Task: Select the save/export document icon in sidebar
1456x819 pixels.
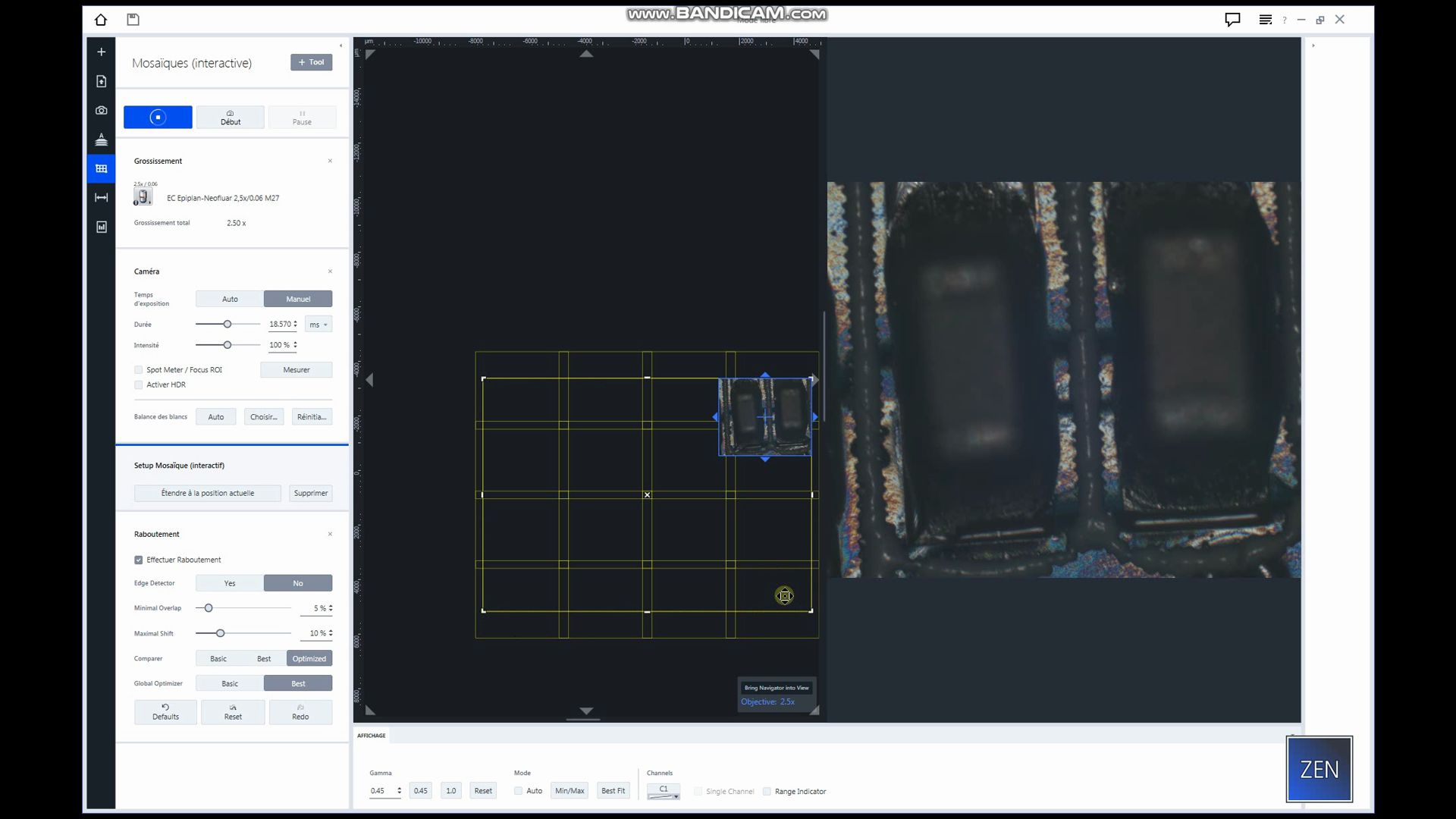Action: 101,81
